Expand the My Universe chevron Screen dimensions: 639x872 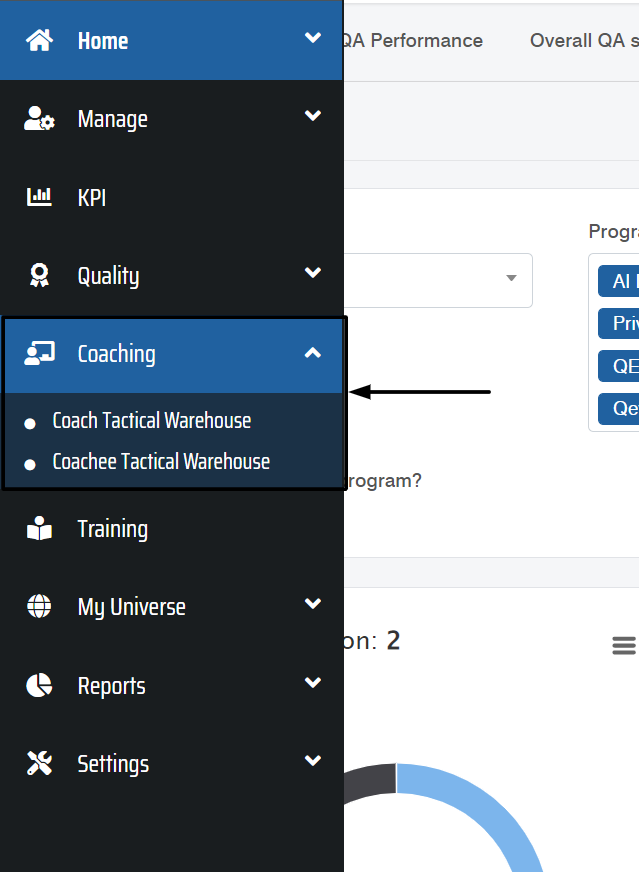pyautogui.click(x=313, y=603)
